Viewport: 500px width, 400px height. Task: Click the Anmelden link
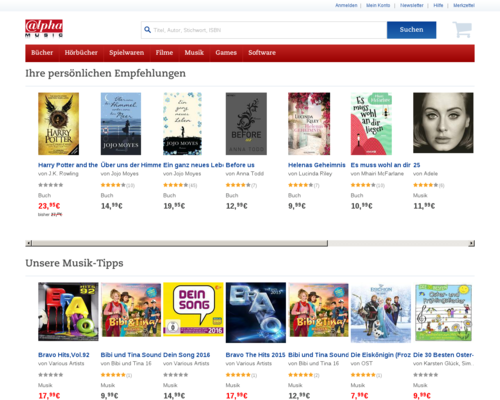tap(346, 5)
